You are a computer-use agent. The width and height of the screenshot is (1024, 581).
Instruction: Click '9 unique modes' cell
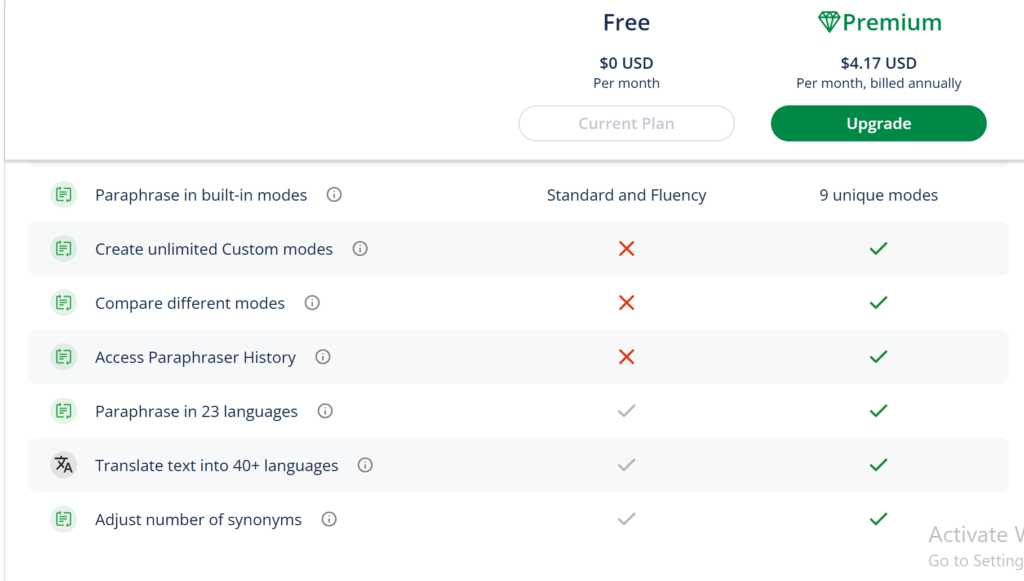(878, 195)
